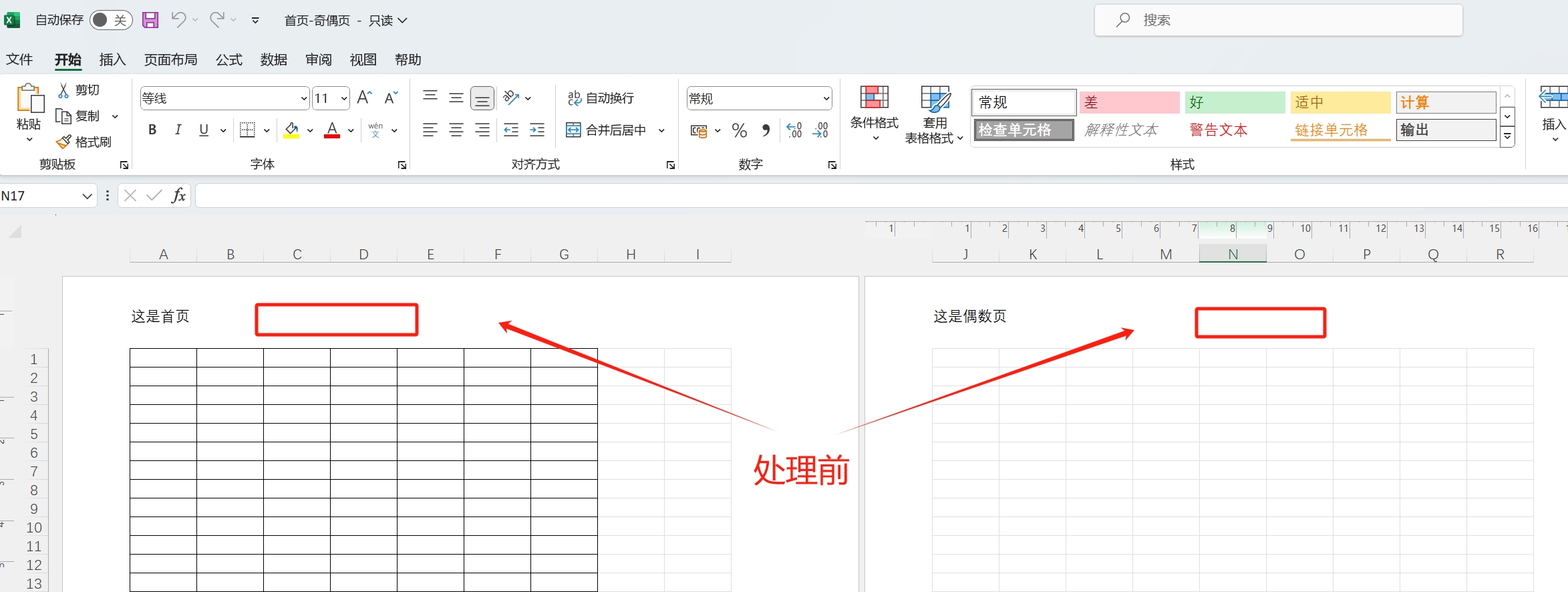Toggle Bold formatting

(x=152, y=130)
